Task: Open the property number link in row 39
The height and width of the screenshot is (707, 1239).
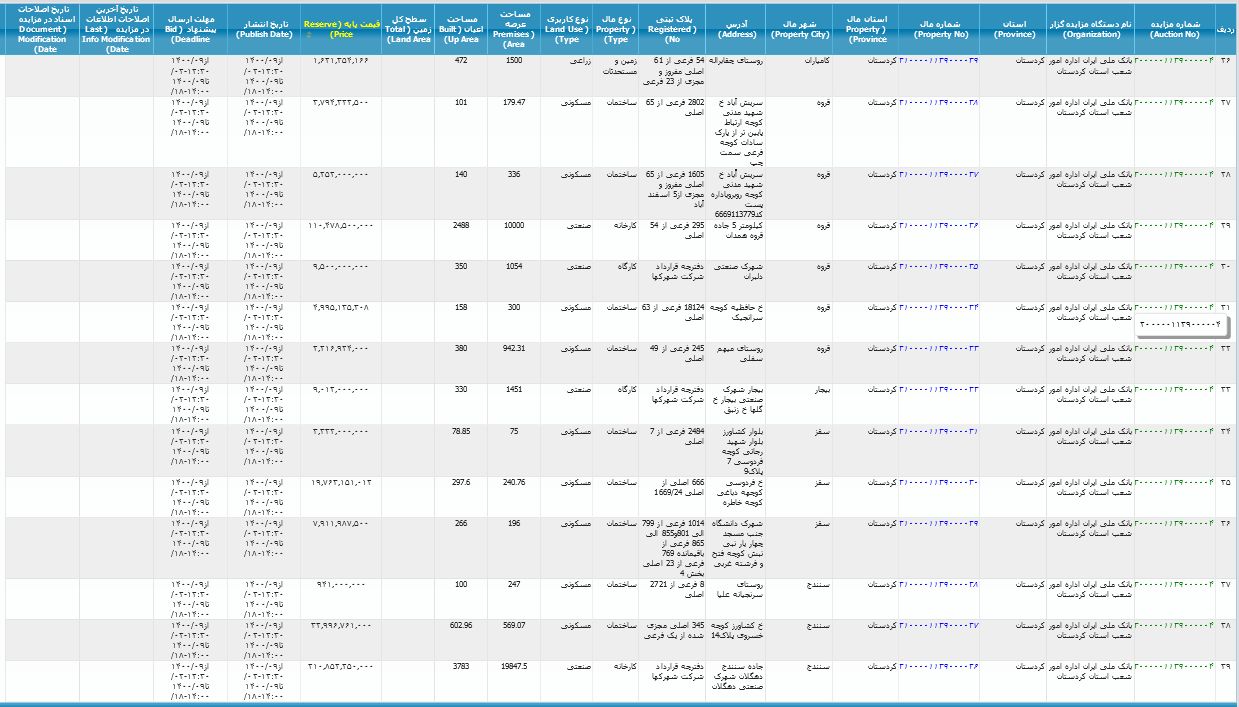Action: 938,666
